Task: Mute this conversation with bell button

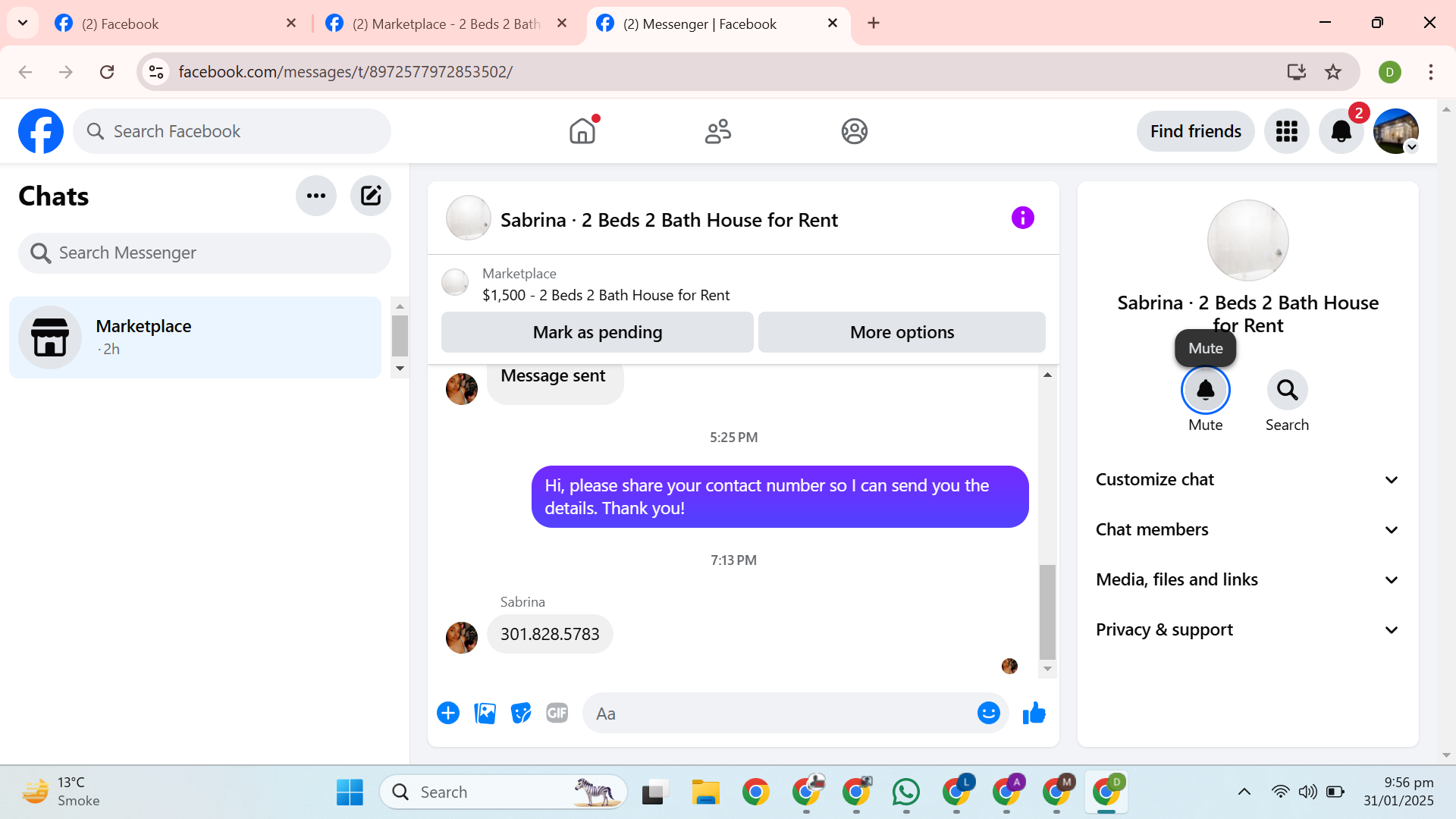Action: pos(1206,390)
